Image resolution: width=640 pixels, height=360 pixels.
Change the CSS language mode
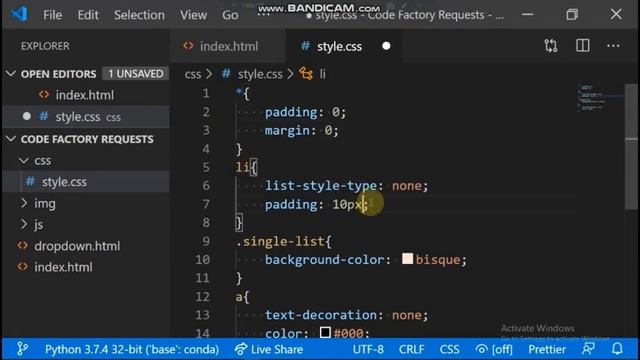449,349
